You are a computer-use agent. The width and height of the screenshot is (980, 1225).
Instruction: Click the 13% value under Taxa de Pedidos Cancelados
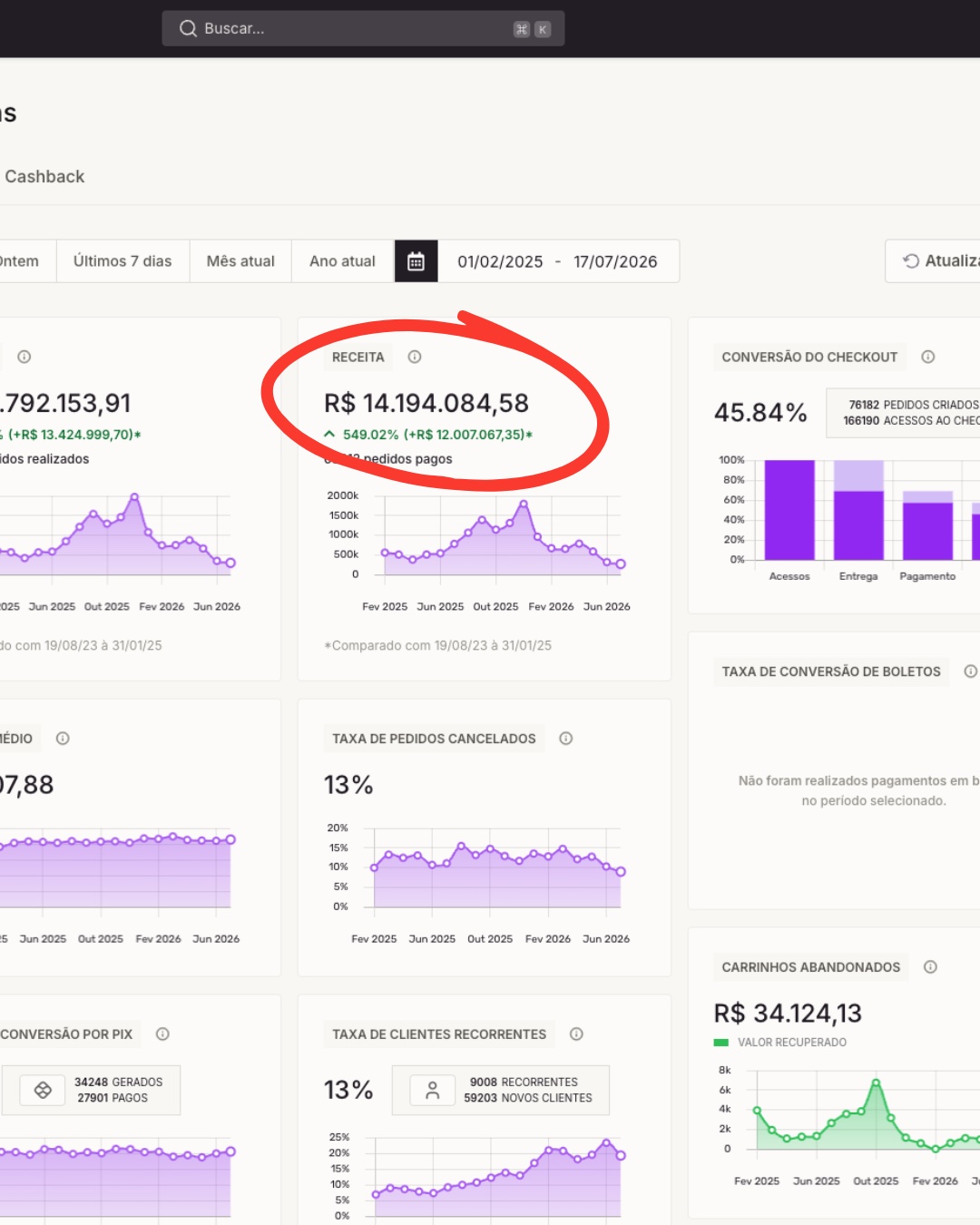click(x=348, y=785)
